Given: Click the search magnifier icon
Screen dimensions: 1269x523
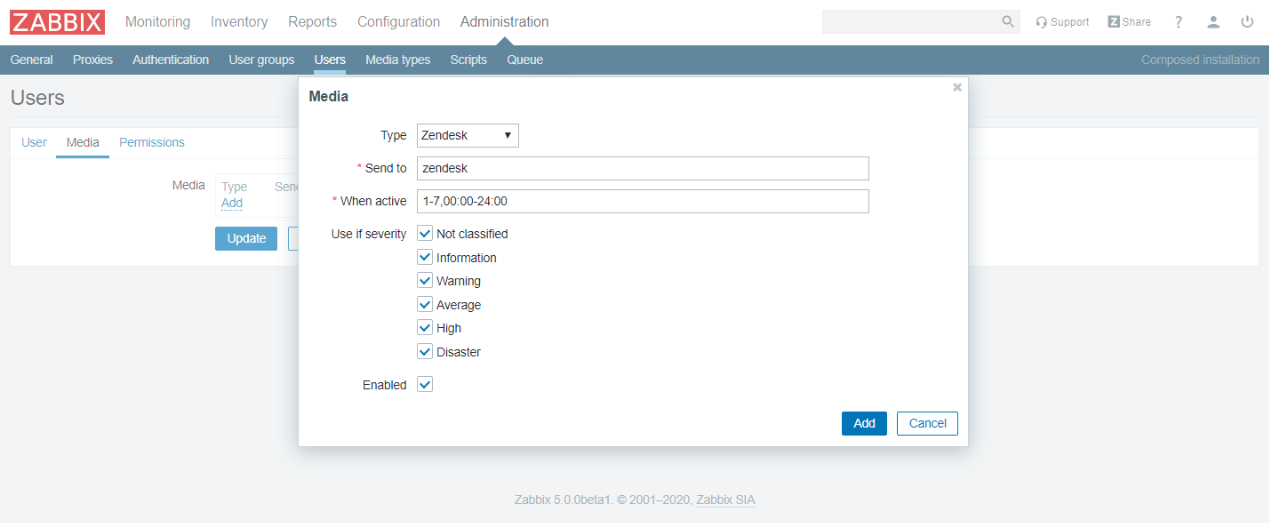Looking at the screenshot, I should [x=1008, y=22].
